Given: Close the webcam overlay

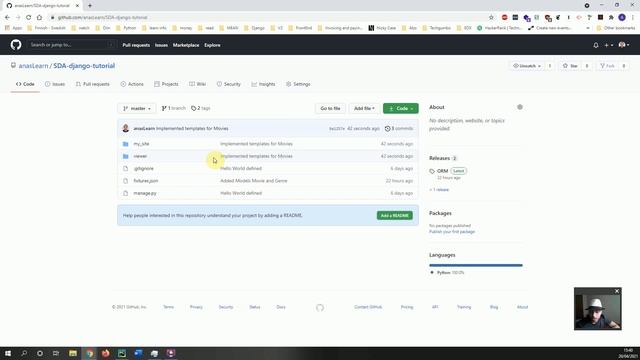Looking at the screenshot, I should (x=617, y=291).
